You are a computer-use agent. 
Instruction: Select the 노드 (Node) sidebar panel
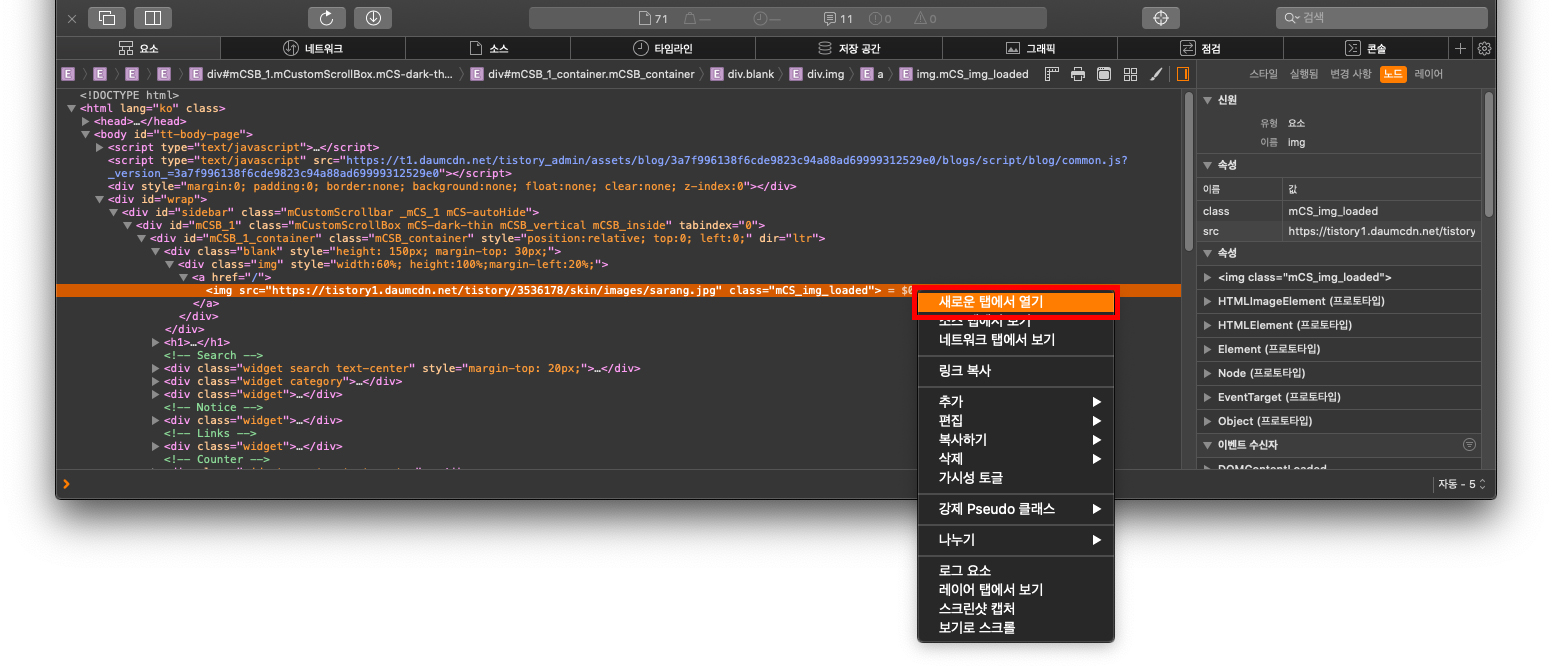pos(1393,74)
